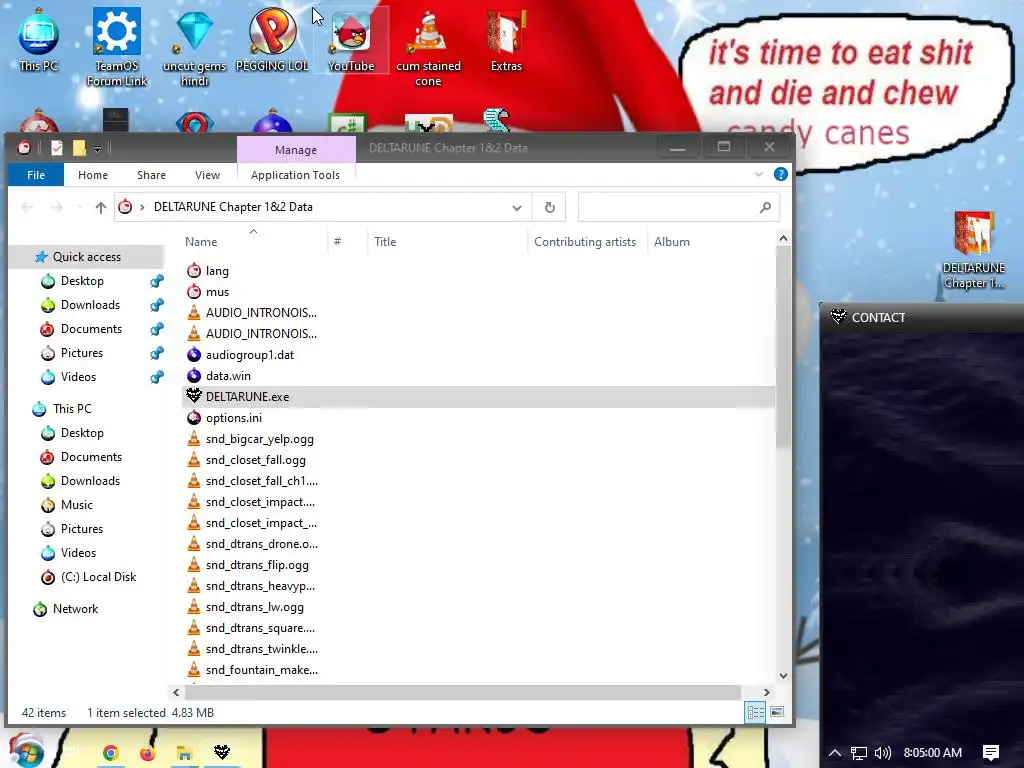Open uncut gems hindi desktop shortcut
1024x768 pixels.
pyautogui.click(x=195, y=46)
